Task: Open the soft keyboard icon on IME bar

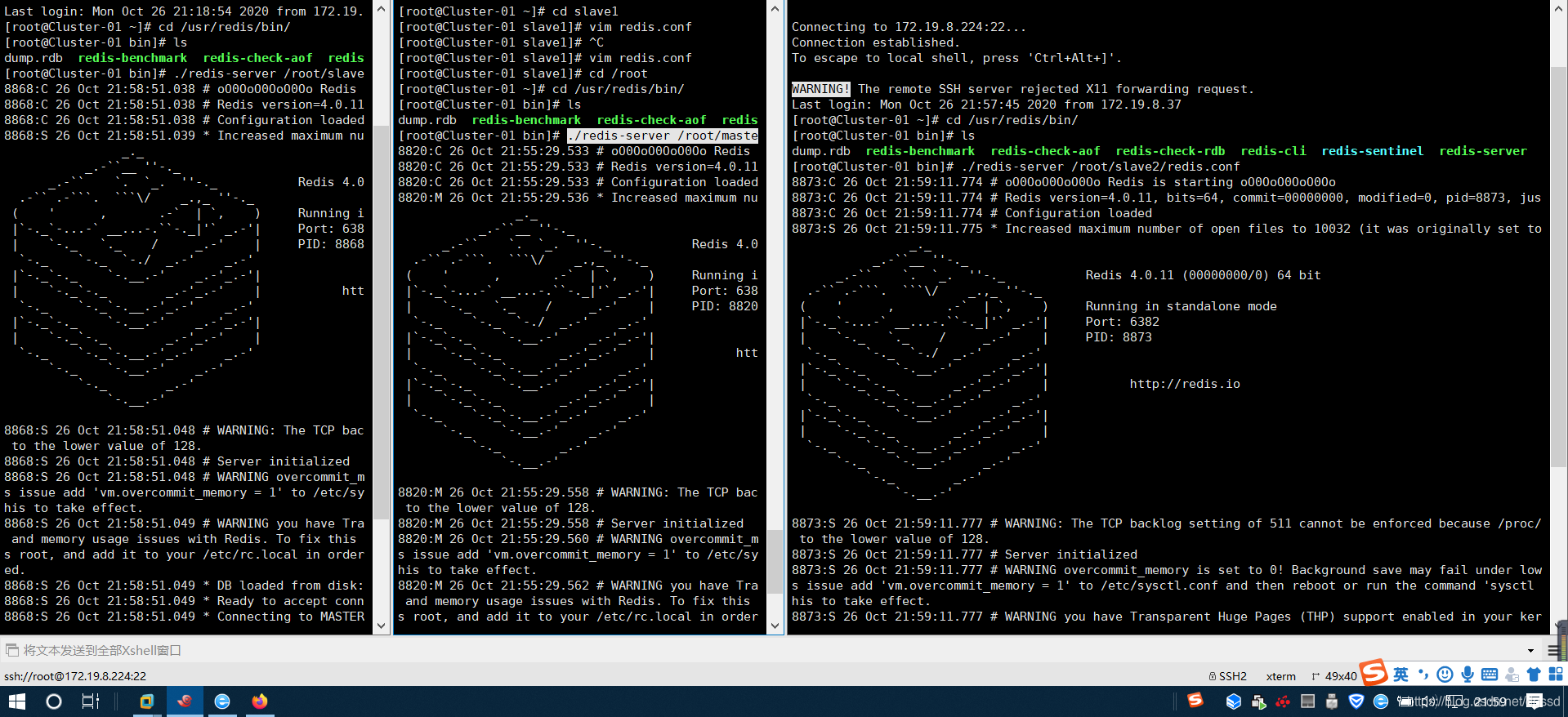Action: [x=1490, y=675]
